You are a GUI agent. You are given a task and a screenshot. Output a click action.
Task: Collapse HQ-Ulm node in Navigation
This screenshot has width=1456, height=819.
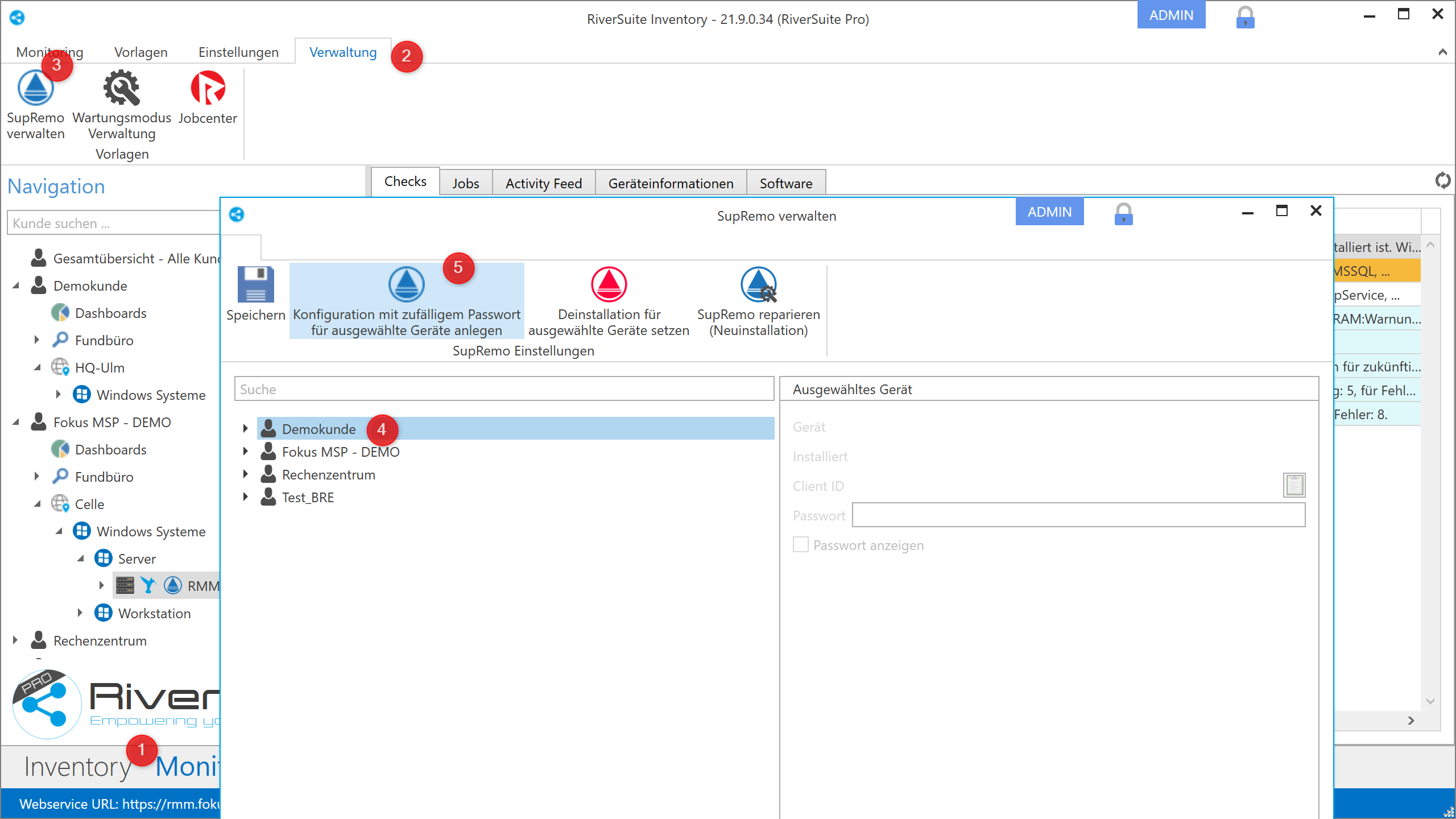[x=38, y=367]
